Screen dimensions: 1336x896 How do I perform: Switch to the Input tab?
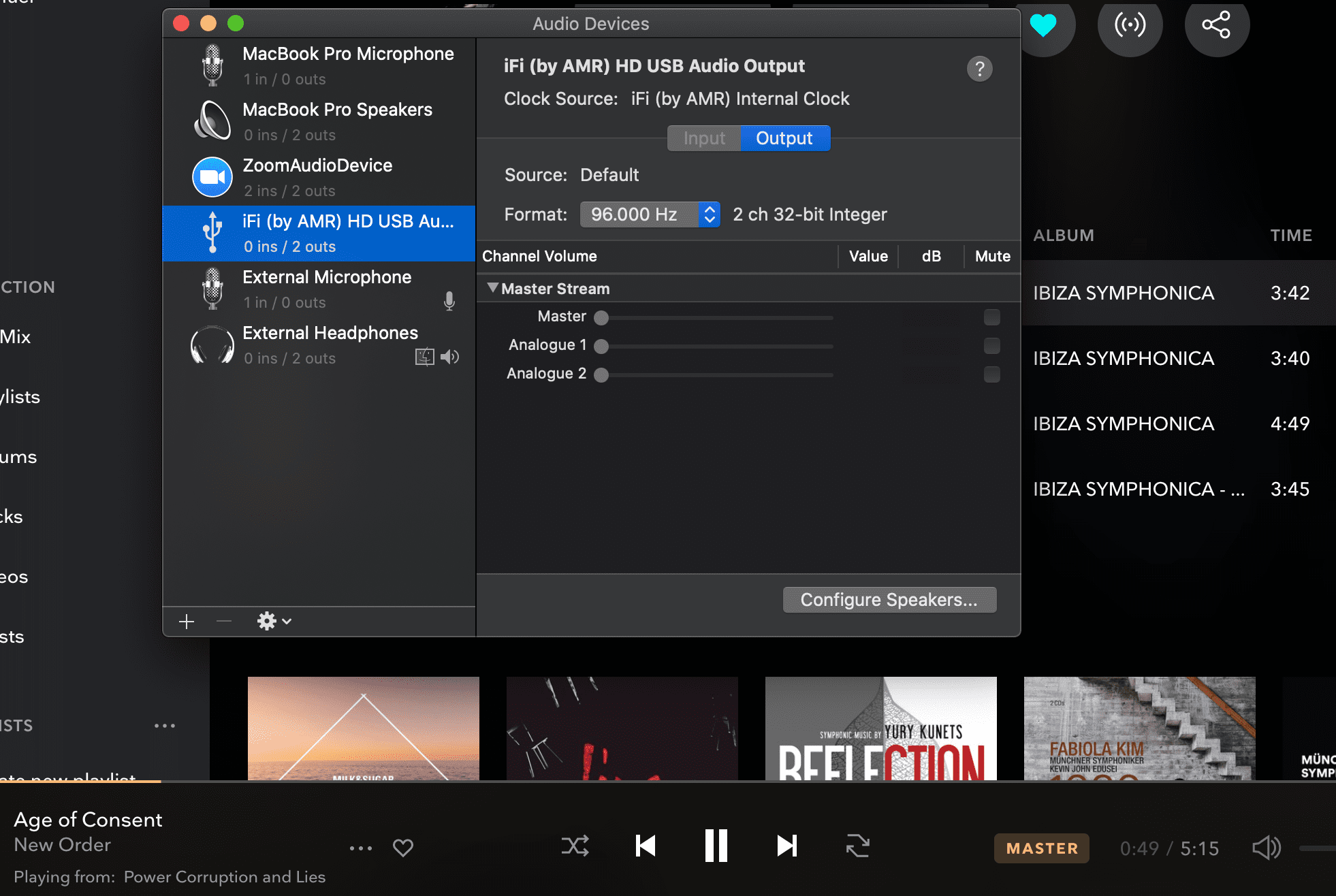pos(704,138)
